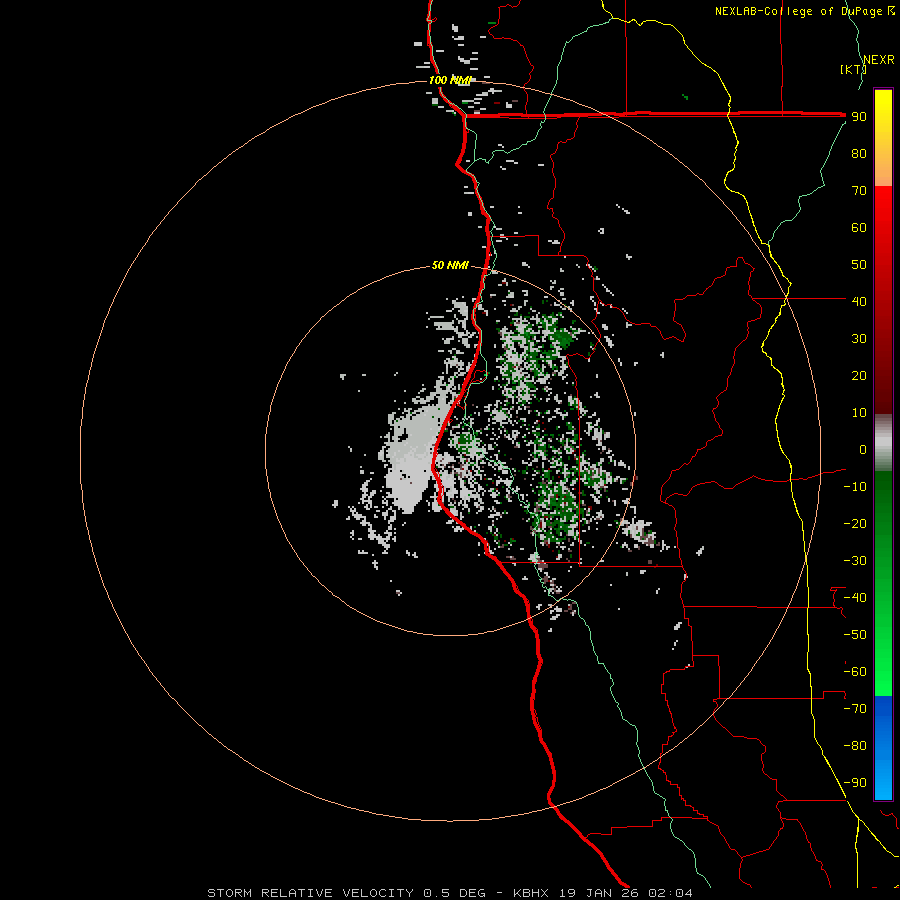Click the 30 value on velocity scale
The image size is (900, 900).
pyautogui.click(x=859, y=339)
